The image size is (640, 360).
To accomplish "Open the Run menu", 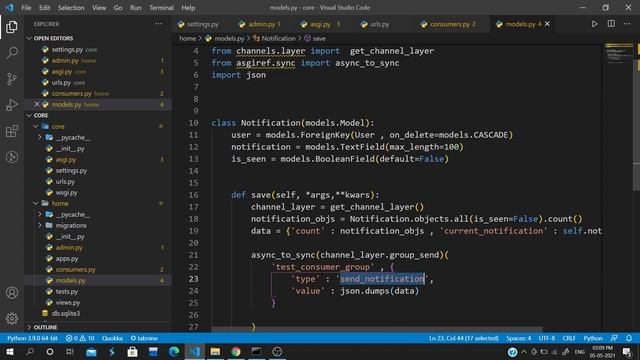I will pos(136,8).
